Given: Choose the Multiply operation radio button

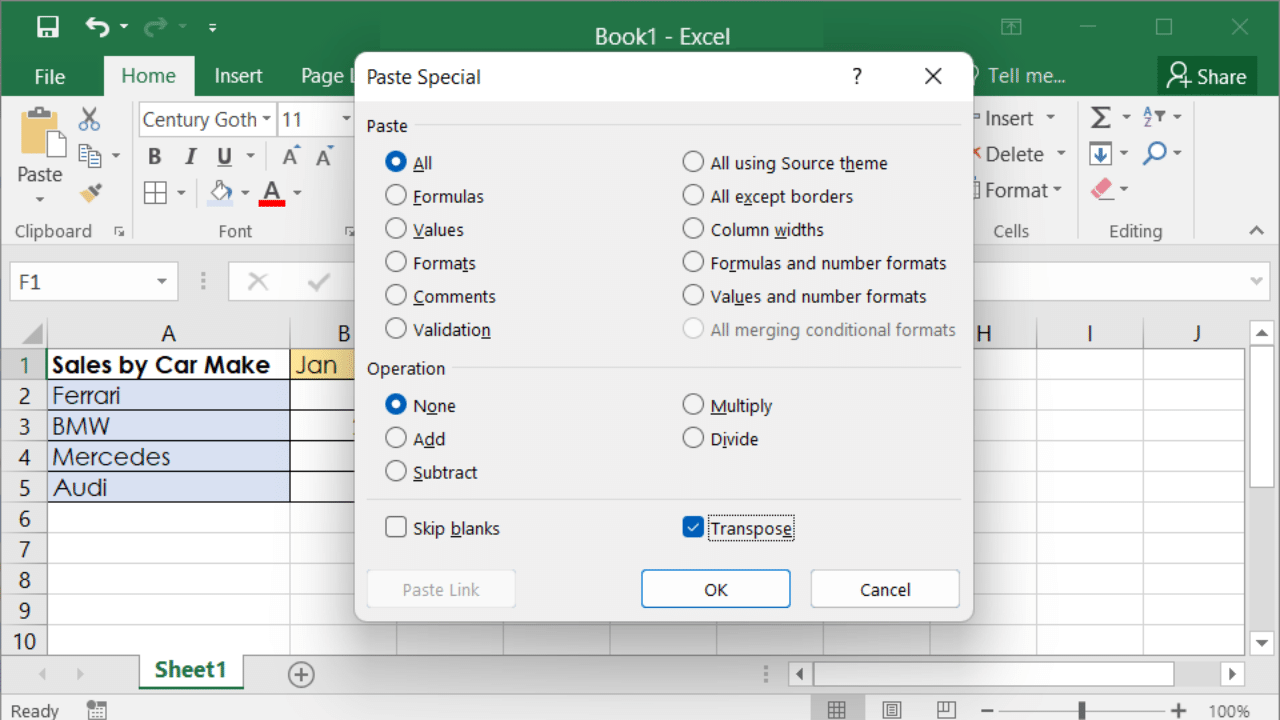Looking at the screenshot, I should tap(693, 405).
